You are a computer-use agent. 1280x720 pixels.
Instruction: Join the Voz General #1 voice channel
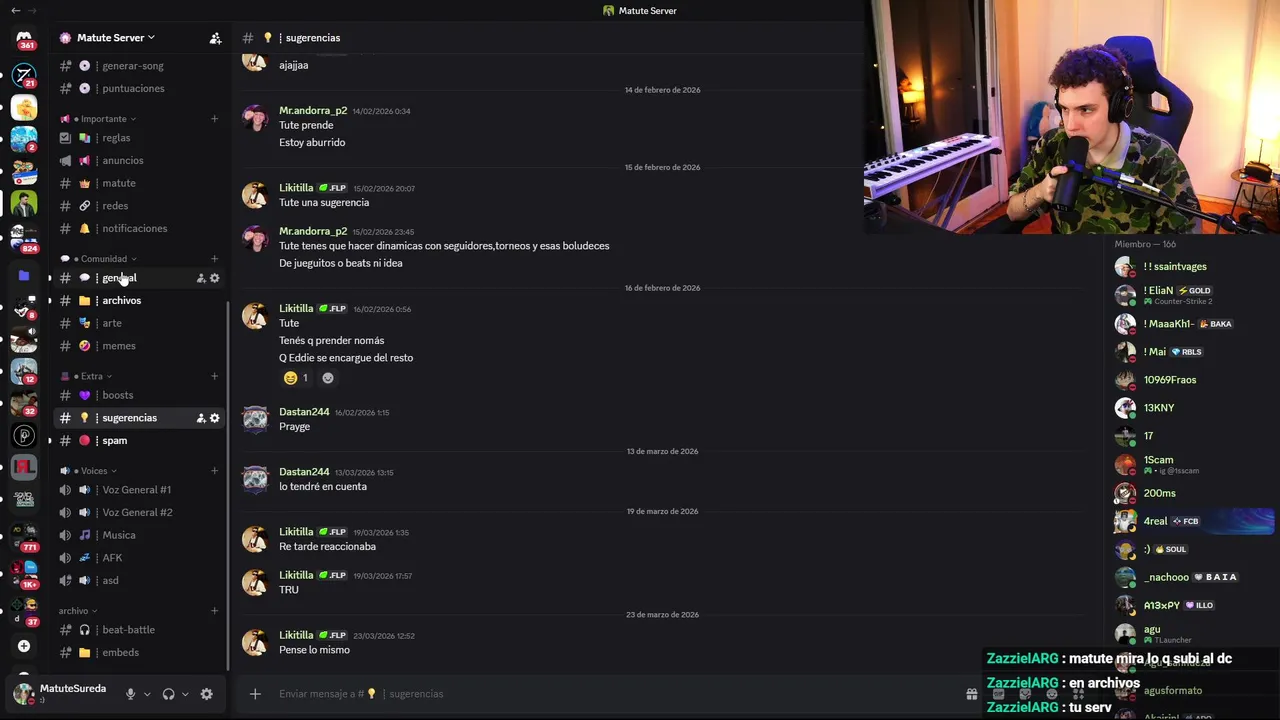tap(136, 490)
